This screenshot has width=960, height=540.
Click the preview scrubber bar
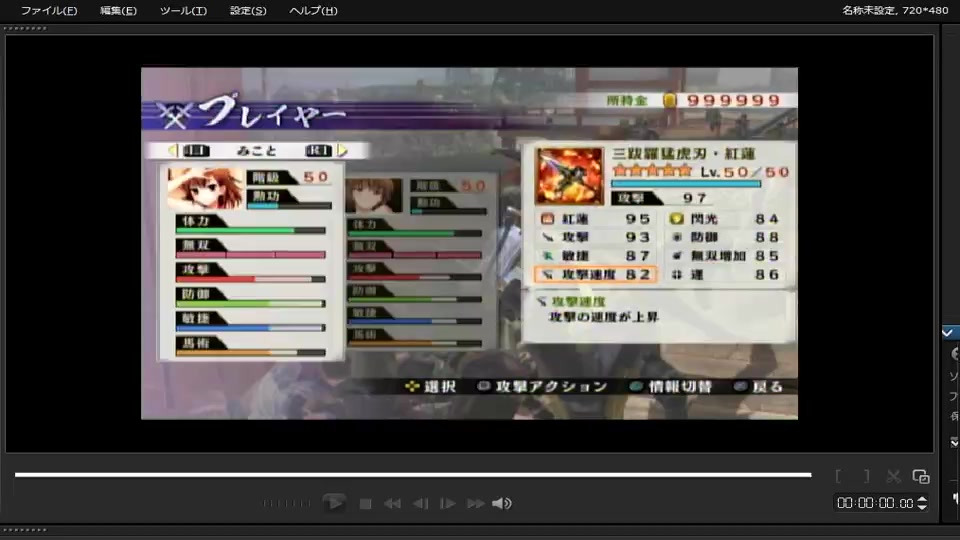413,474
